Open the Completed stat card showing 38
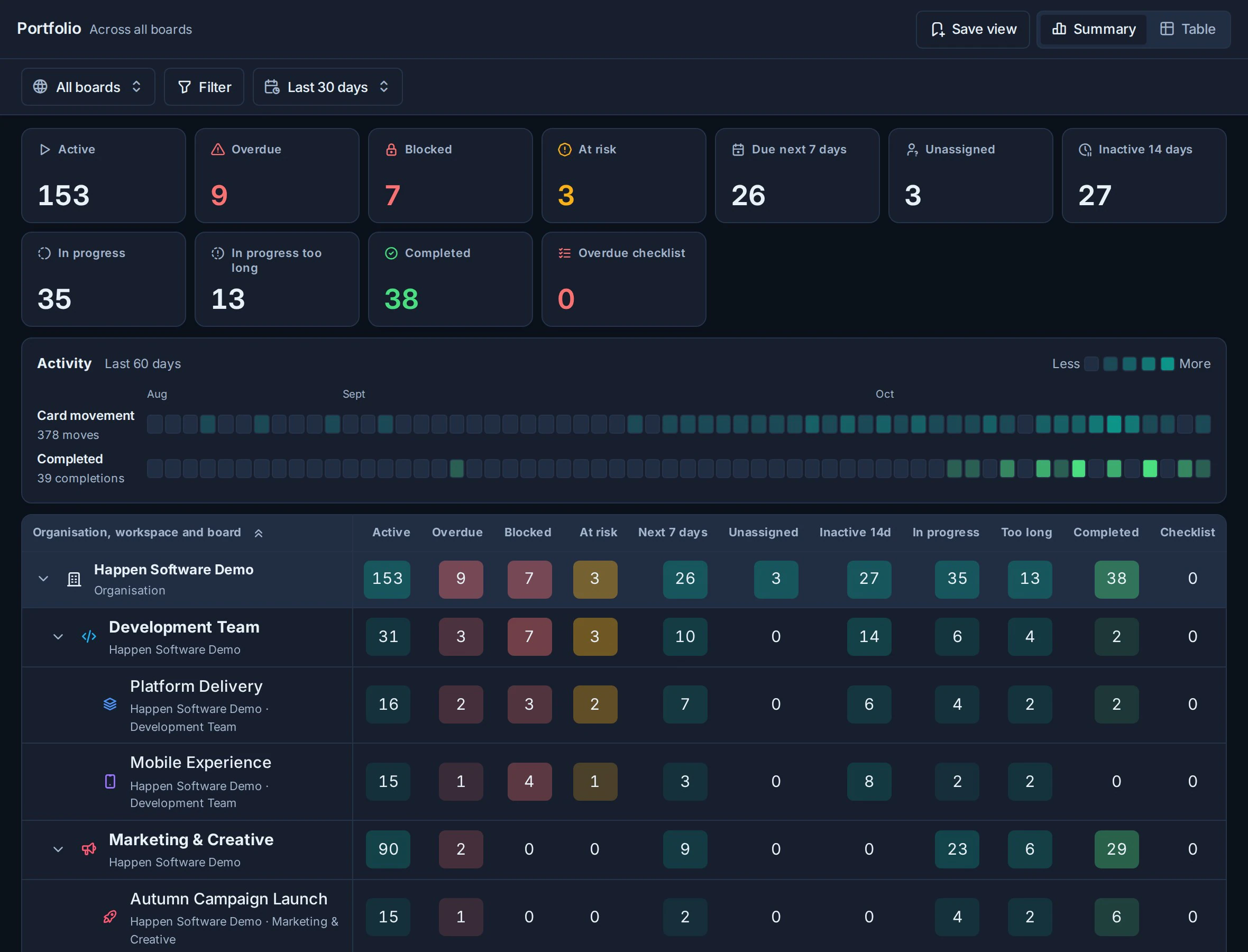 click(451, 279)
